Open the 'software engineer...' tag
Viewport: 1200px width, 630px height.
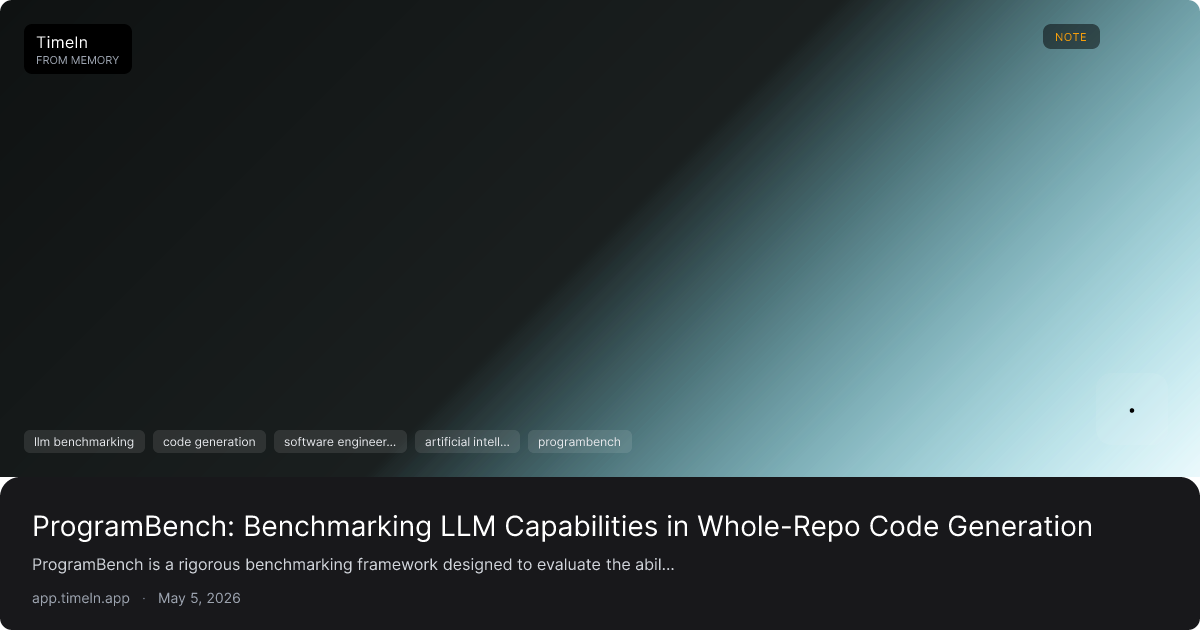coord(340,442)
